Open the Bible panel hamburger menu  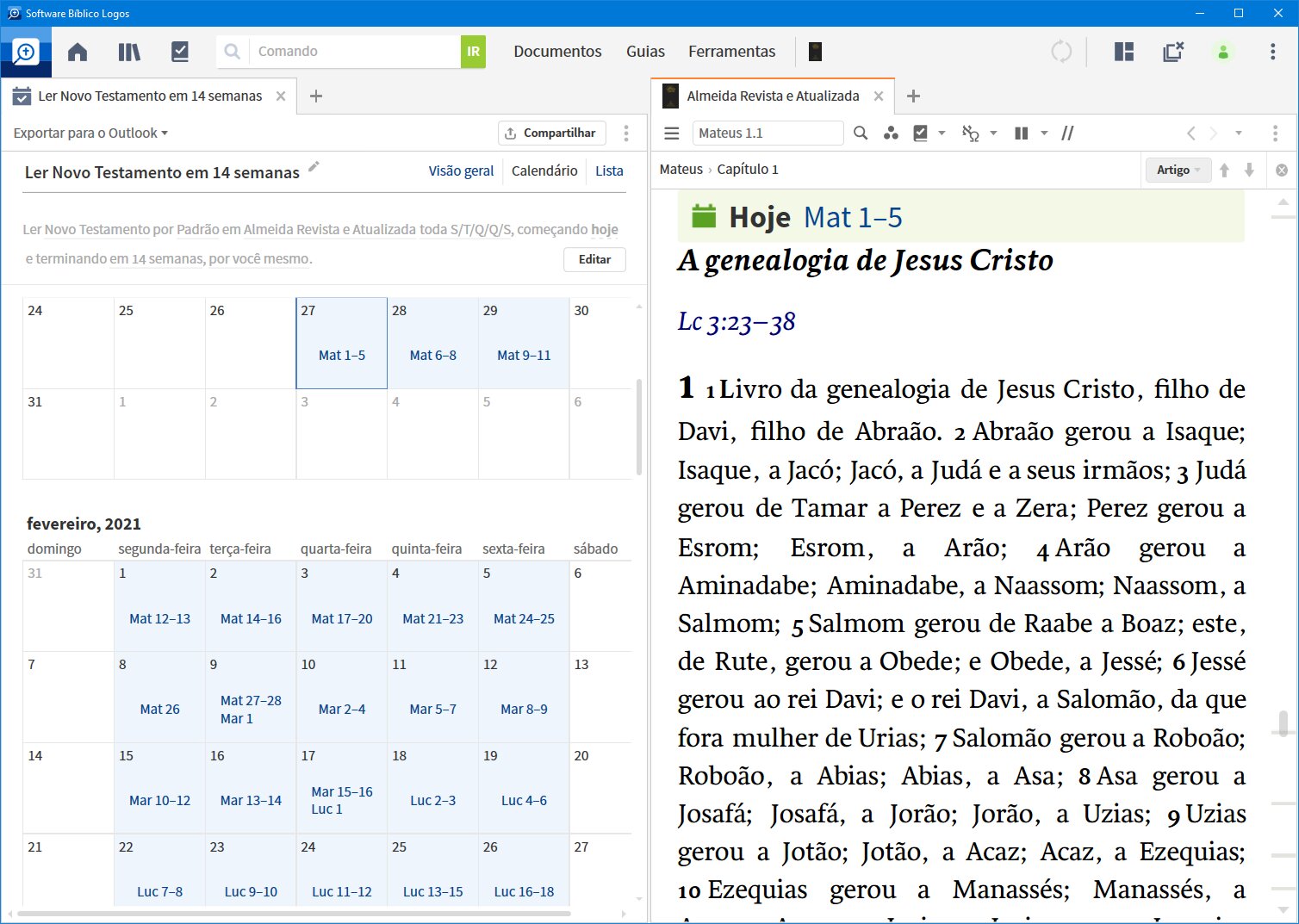[672, 133]
